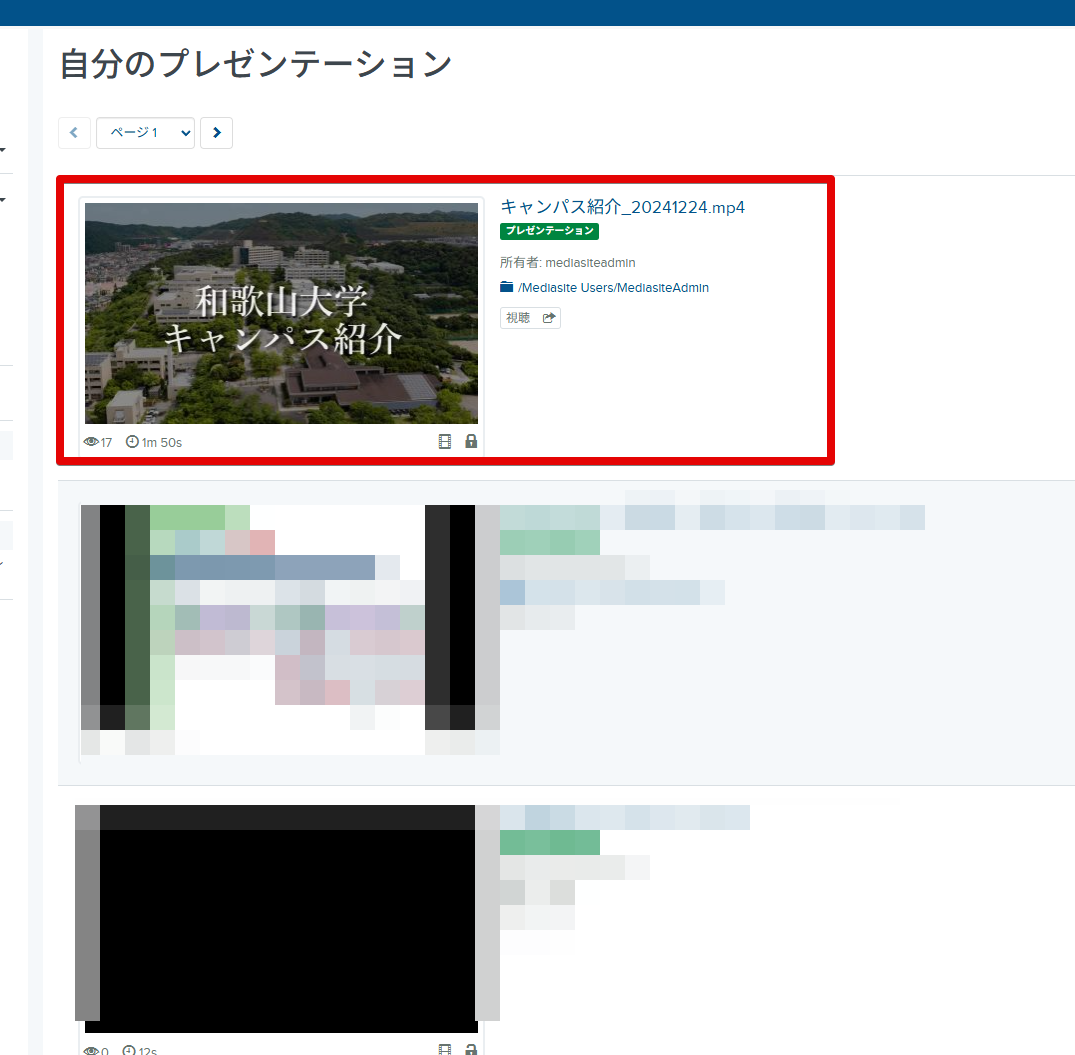Click the folder icon beside /Mediasite Users/MediasiteAdmin
This screenshot has width=1075, height=1055.
tap(506, 288)
